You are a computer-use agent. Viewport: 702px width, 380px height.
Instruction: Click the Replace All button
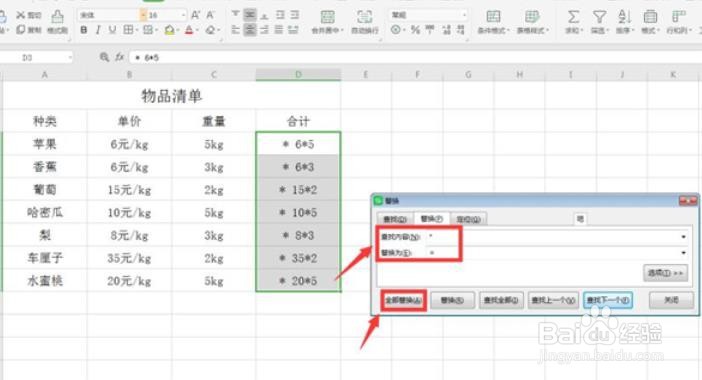[404, 300]
